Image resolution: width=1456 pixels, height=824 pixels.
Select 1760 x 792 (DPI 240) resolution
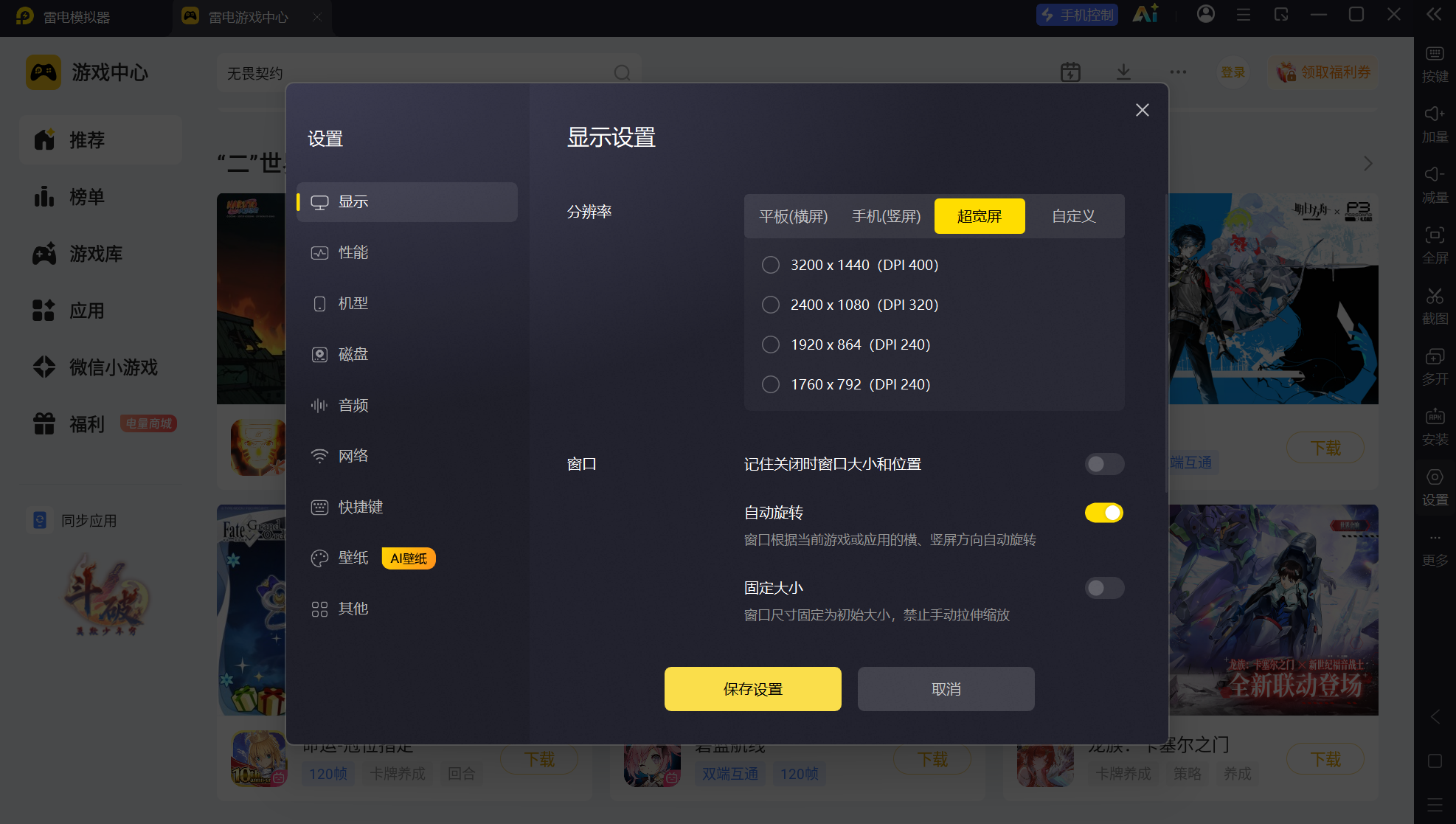[846, 384]
